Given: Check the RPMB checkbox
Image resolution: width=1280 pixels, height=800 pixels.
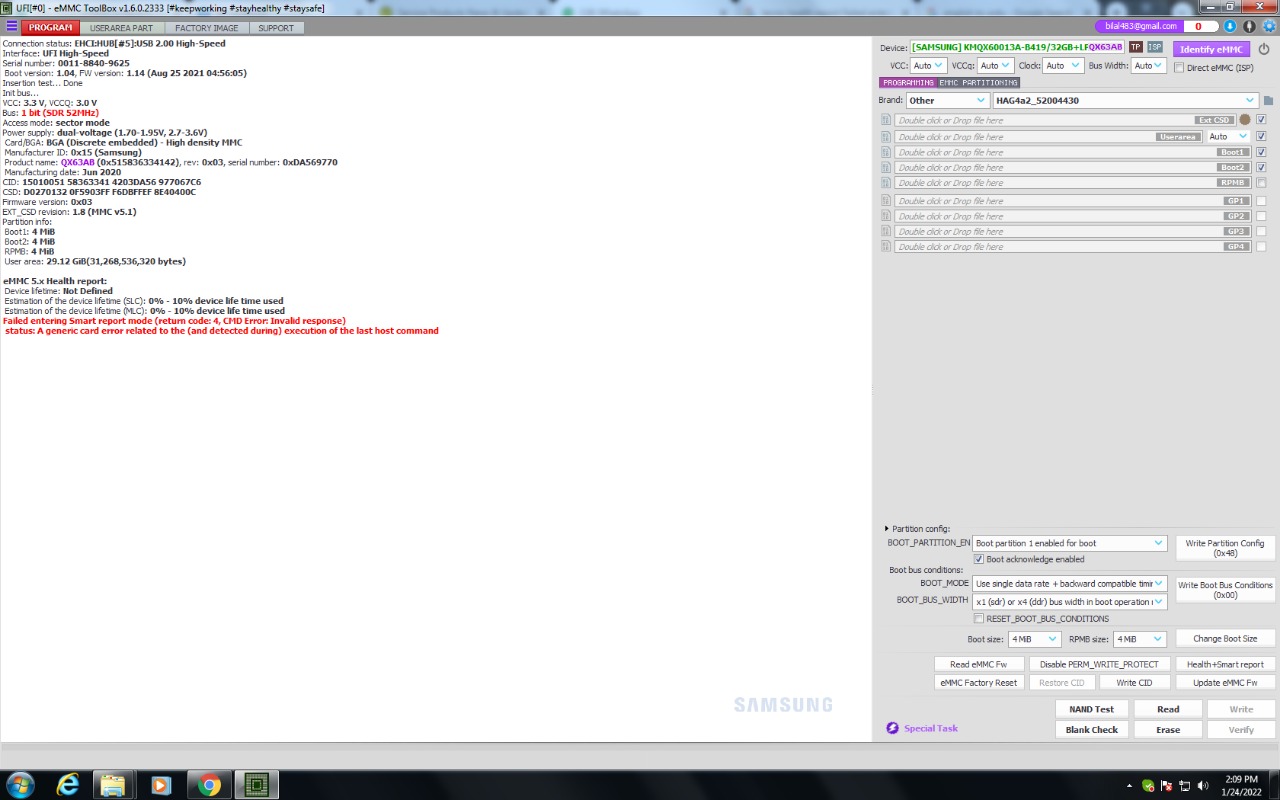Looking at the screenshot, I should point(1261,183).
